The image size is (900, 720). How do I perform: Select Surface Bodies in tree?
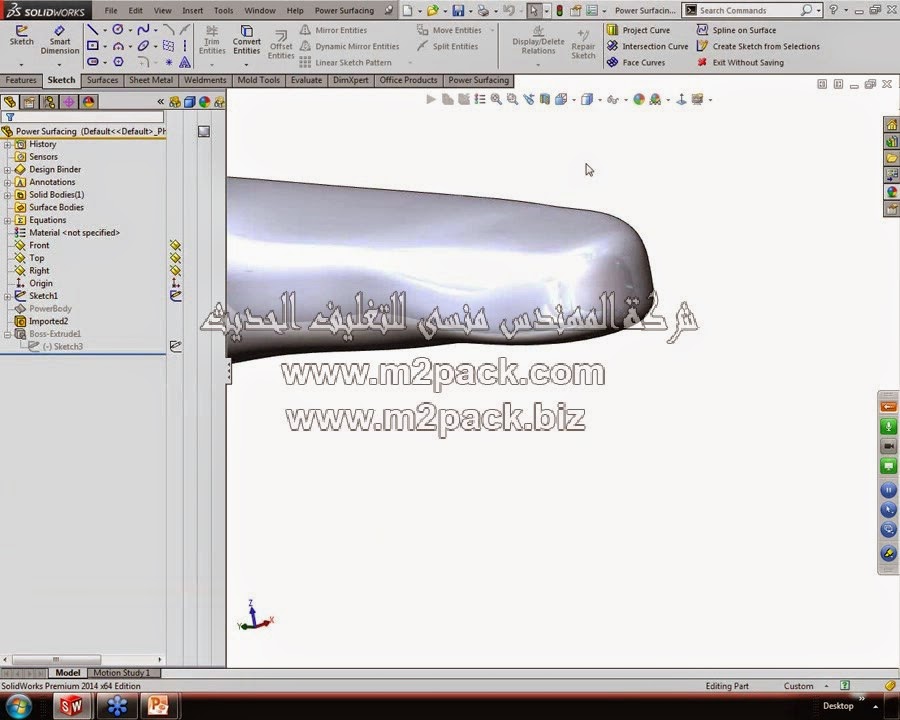click(49, 207)
